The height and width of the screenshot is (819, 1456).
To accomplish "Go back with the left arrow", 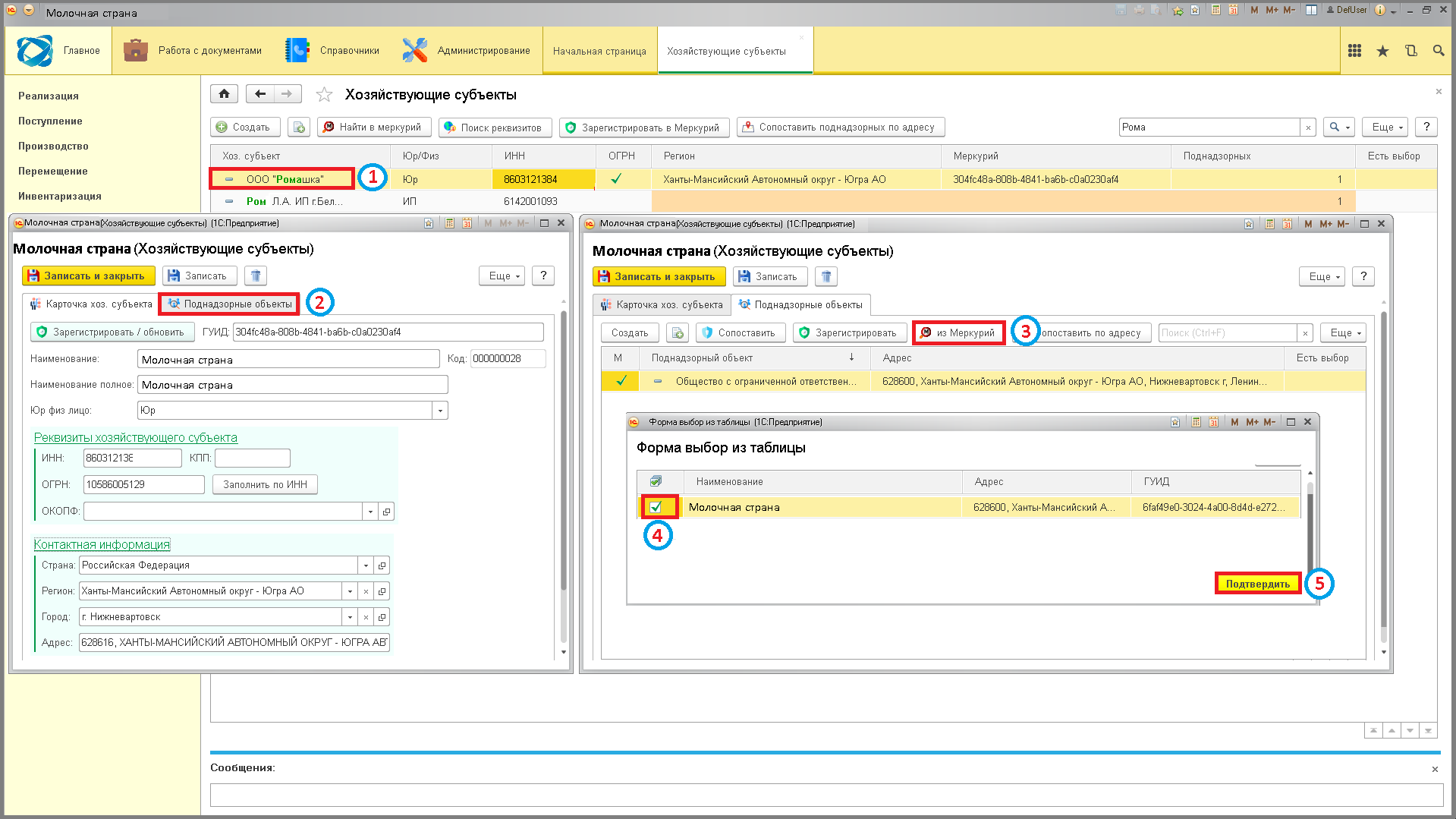I will [260, 94].
